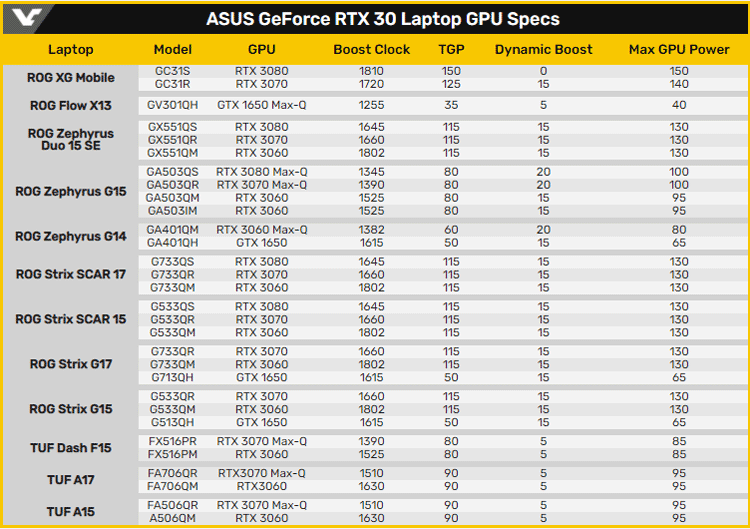Click model cell 'G733QS'

(173, 262)
